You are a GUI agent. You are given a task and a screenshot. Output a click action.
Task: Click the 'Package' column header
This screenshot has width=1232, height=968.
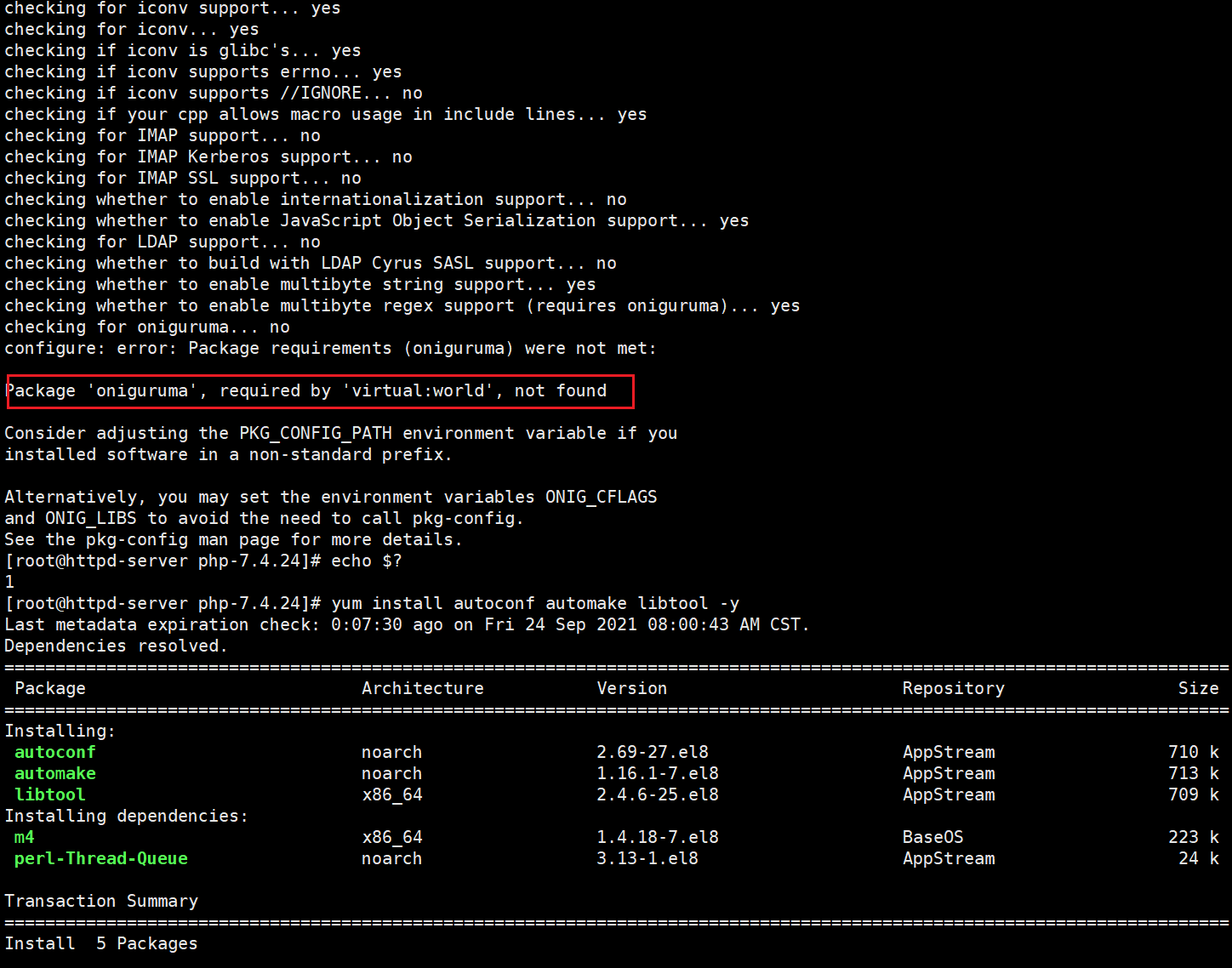point(50,688)
